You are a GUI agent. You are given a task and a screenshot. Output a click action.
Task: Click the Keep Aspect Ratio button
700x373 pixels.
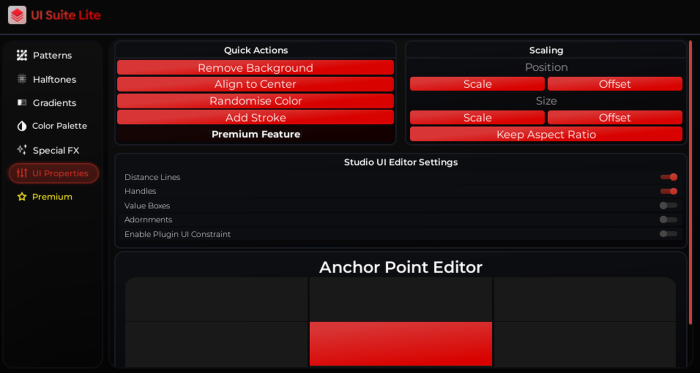[x=546, y=134]
